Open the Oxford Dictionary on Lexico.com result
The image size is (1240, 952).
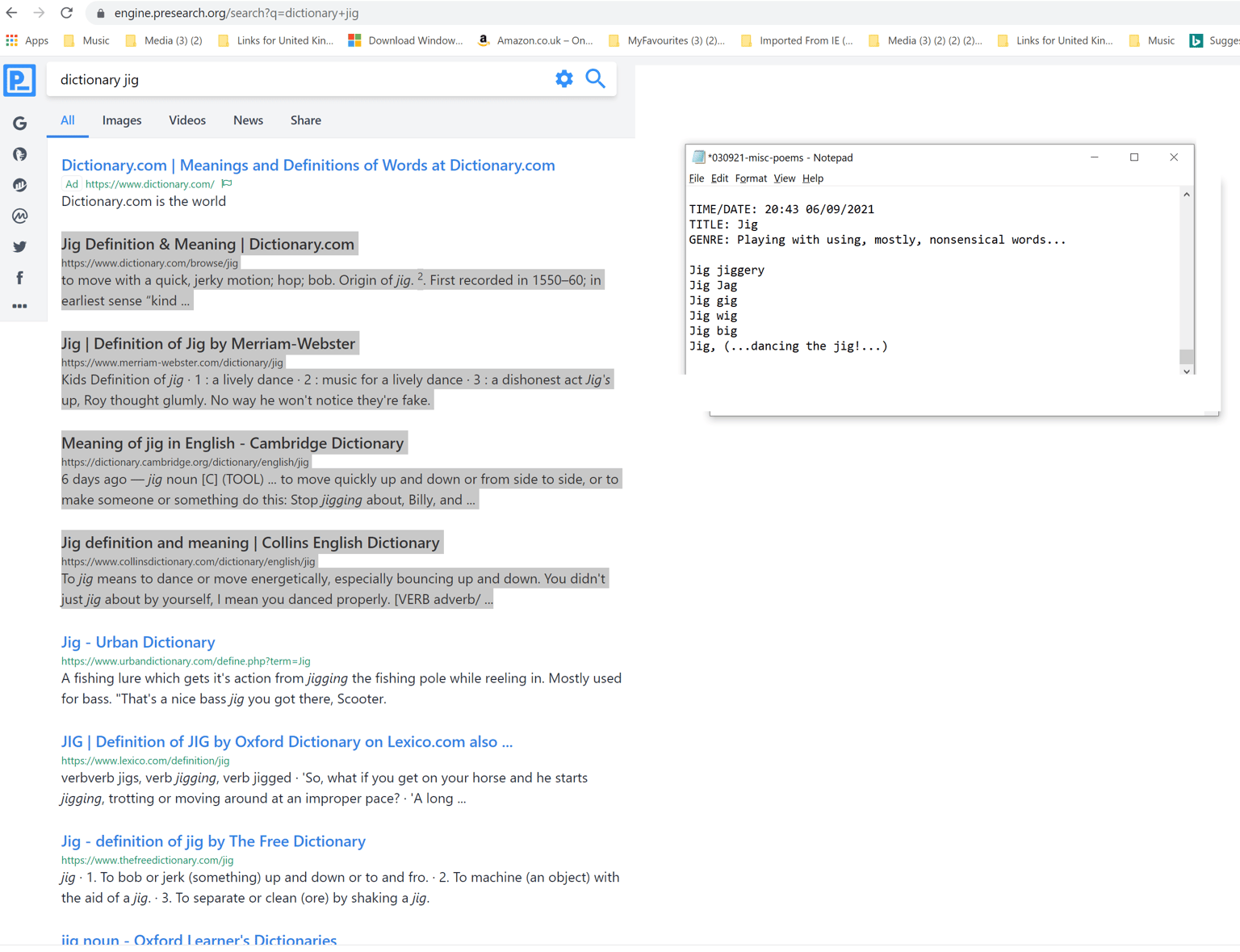click(287, 741)
